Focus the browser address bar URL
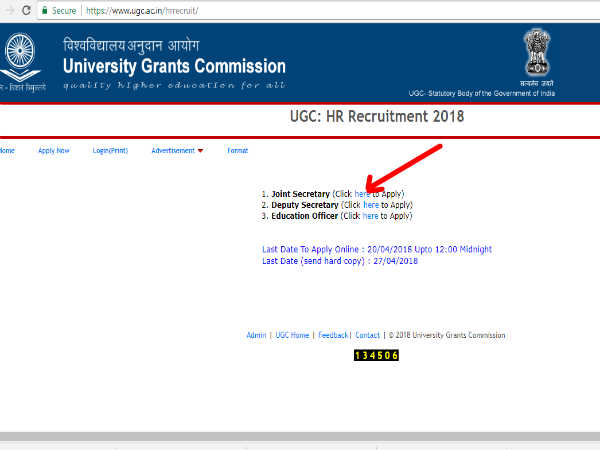The height and width of the screenshot is (450, 600). point(142,11)
